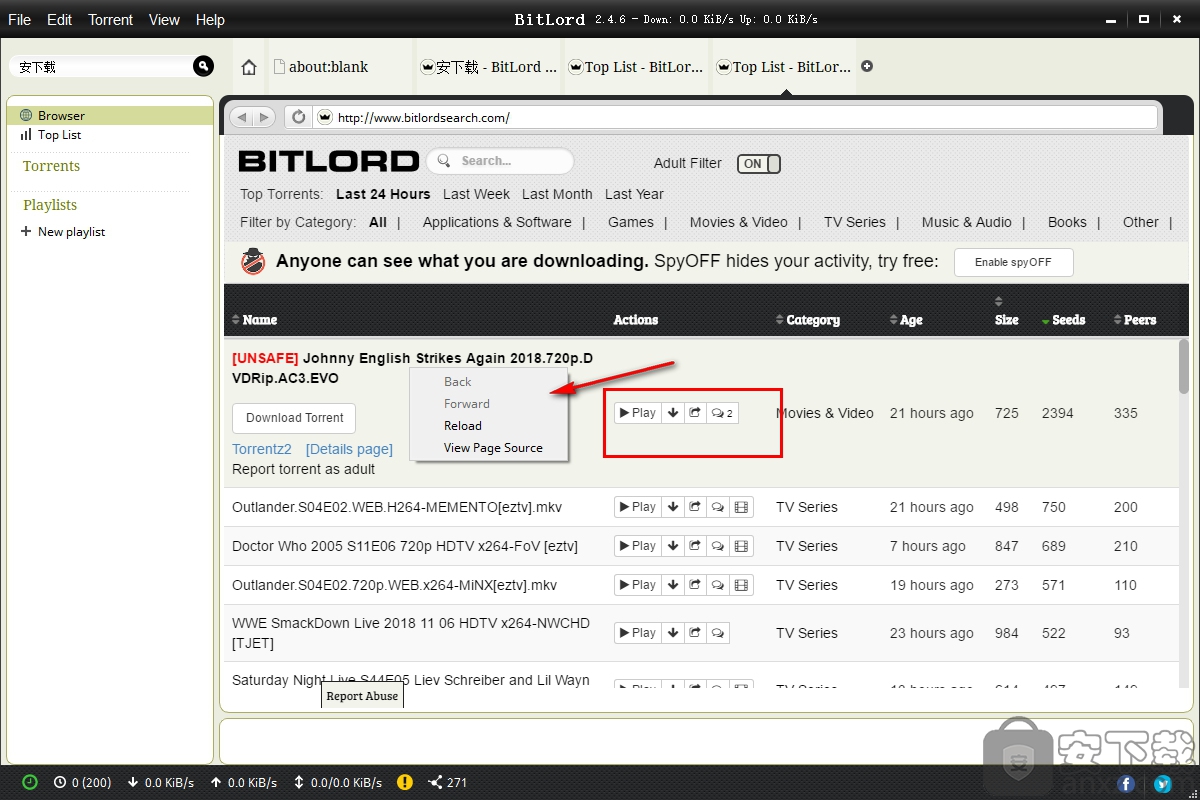Click the yellow warning icon in status bar

[405, 782]
